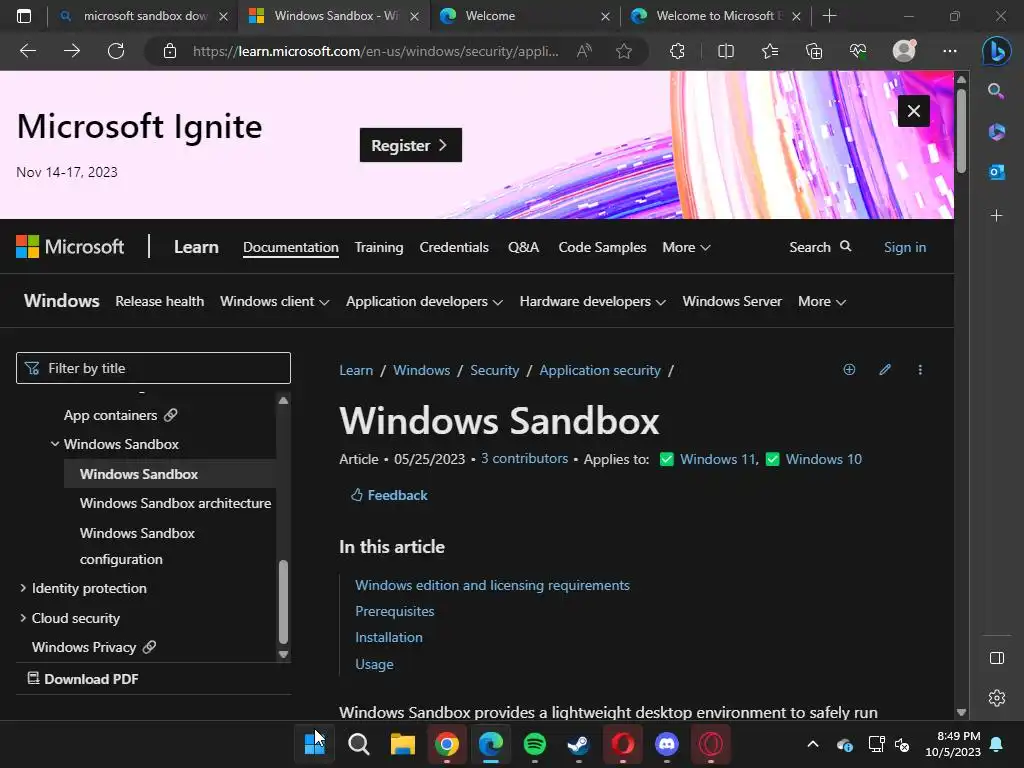Open Outlook icon in Edge sidebar
This screenshot has width=1024, height=768.
click(997, 172)
